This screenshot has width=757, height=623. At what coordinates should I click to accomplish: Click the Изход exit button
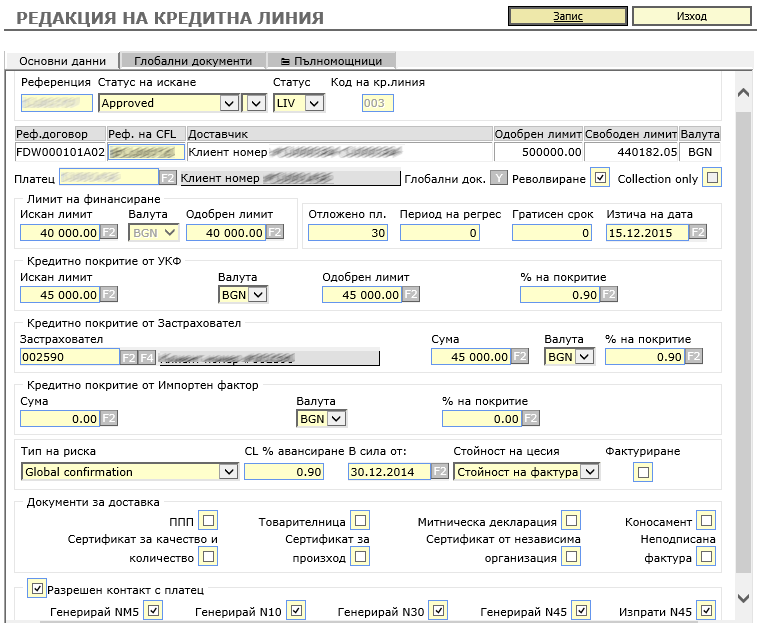click(691, 16)
